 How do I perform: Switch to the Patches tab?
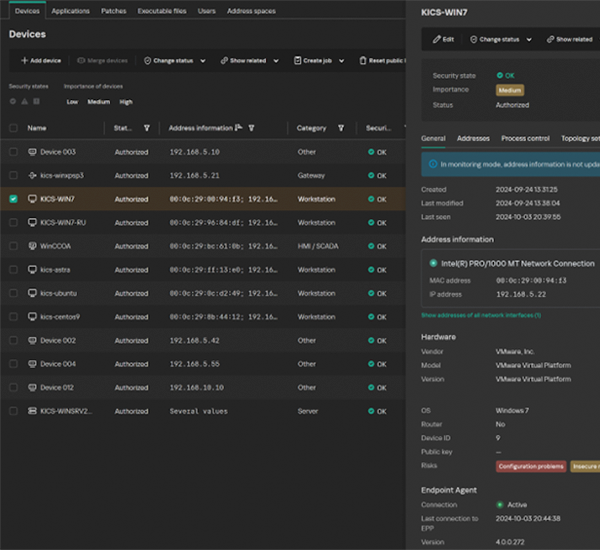pos(114,11)
